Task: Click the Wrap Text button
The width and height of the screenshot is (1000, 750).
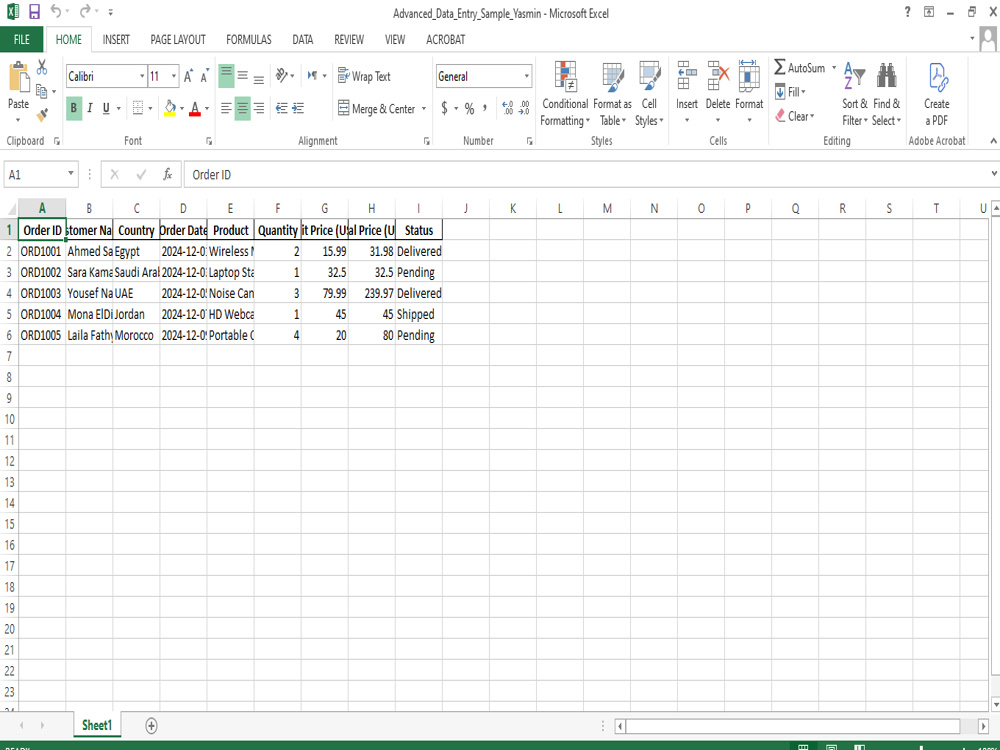Action: pos(364,77)
